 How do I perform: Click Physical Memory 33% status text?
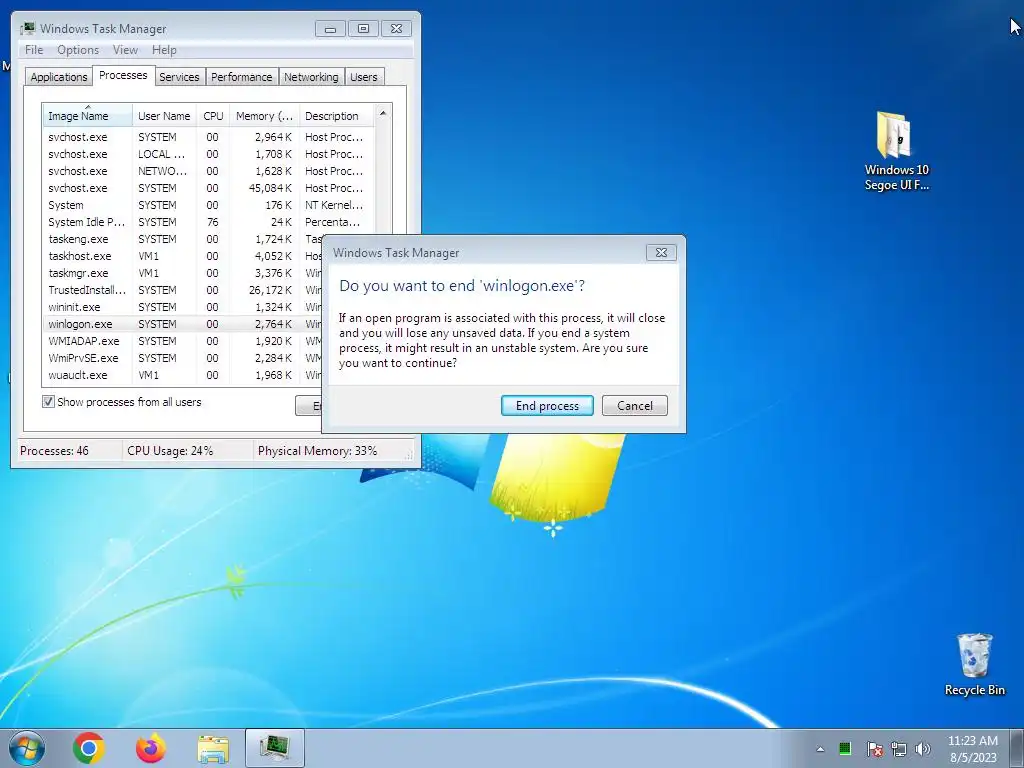(x=317, y=451)
